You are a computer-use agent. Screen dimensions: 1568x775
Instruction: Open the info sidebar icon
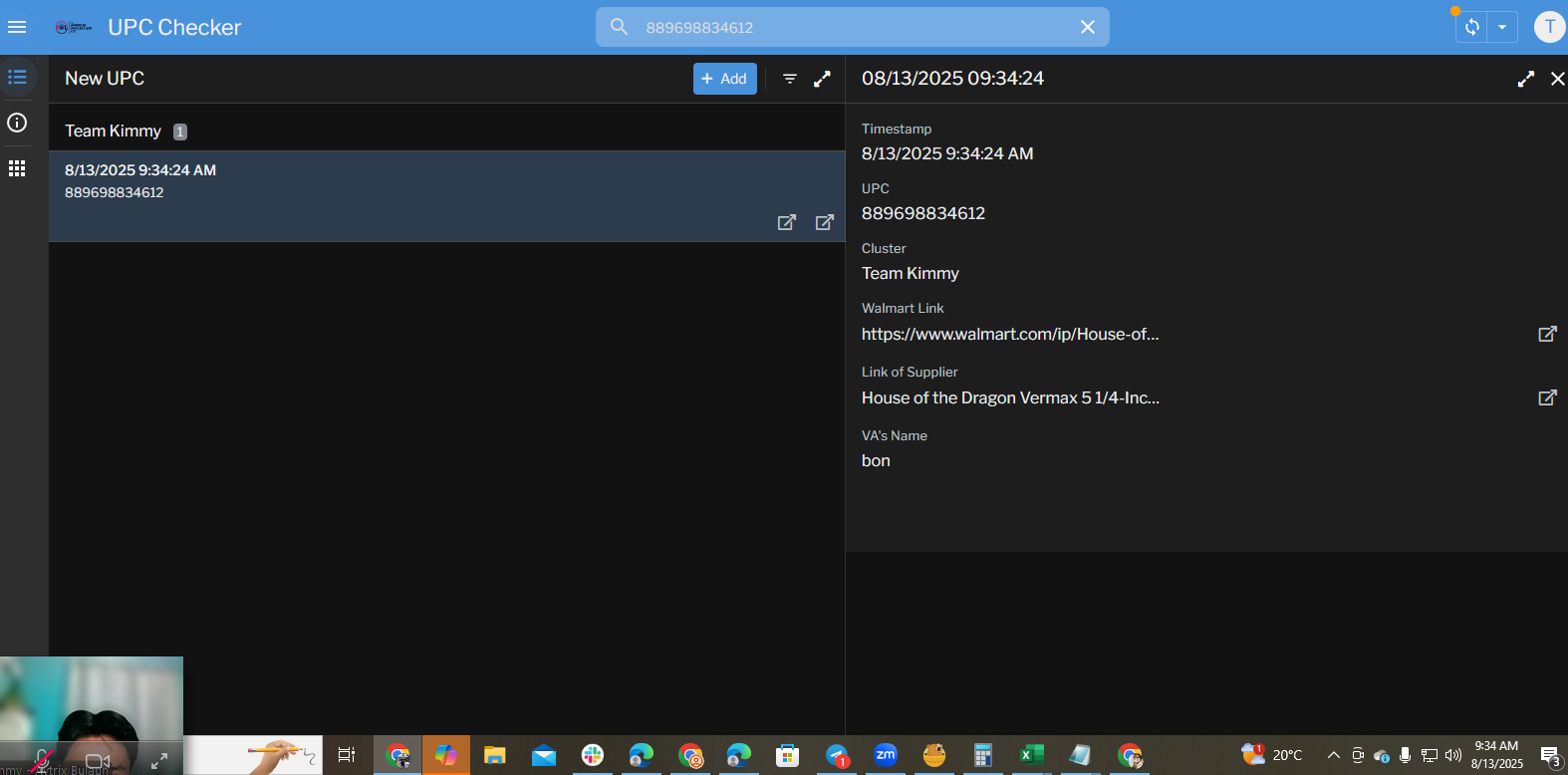click(17, 123)
